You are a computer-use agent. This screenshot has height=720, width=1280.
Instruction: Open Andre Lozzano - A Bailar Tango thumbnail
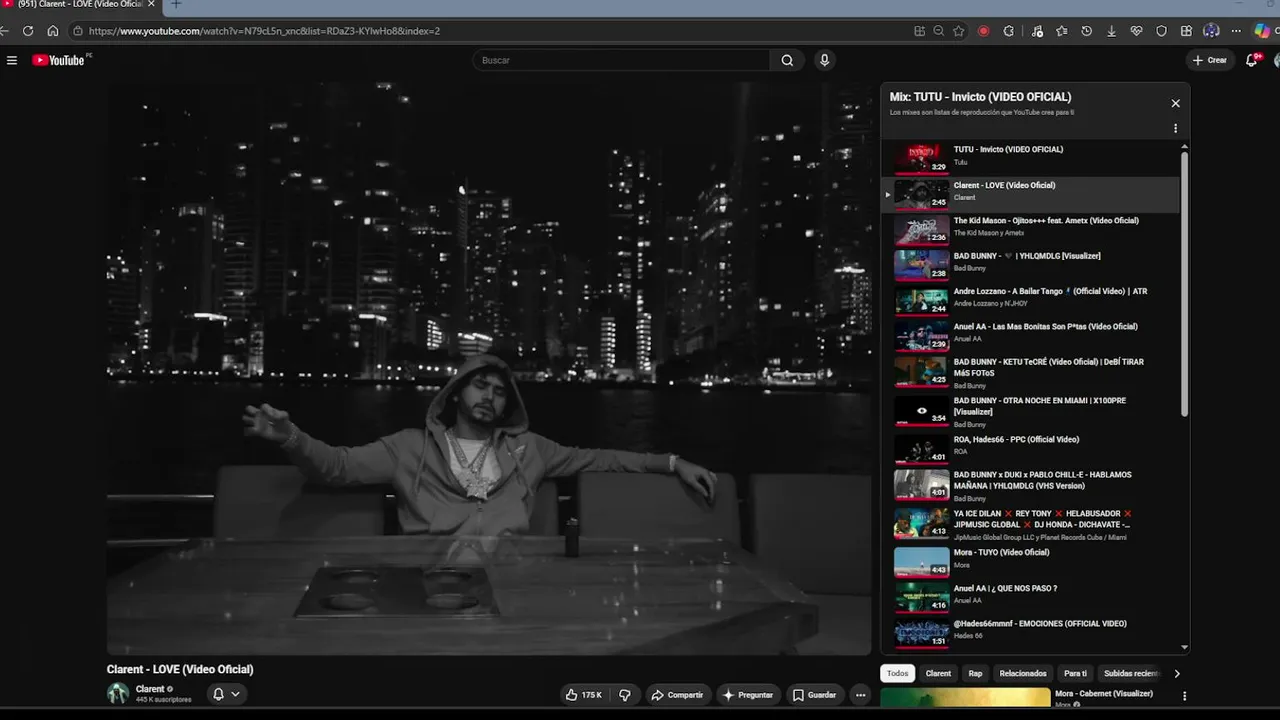[x=921, y=301]
